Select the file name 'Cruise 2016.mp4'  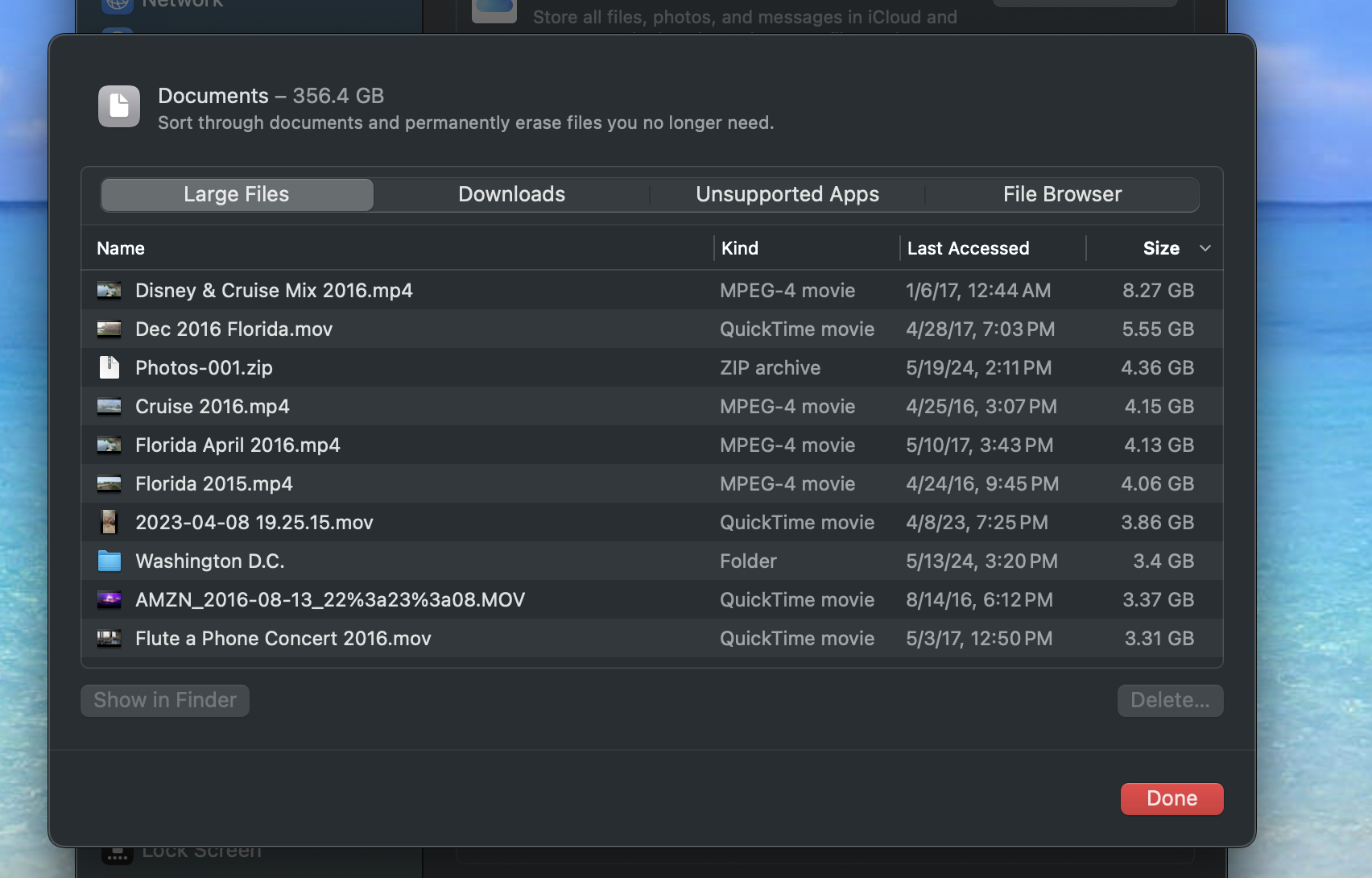[x=213, y=406]
